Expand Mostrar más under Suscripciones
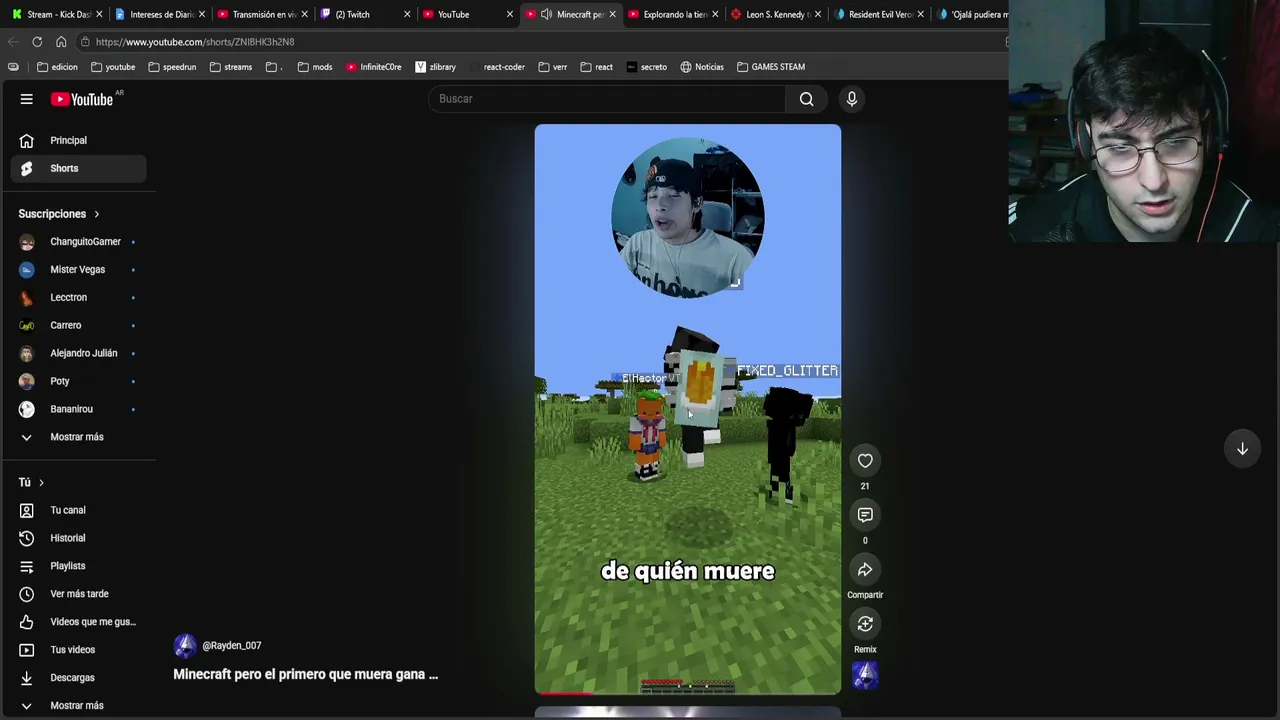 coord(78,437)
